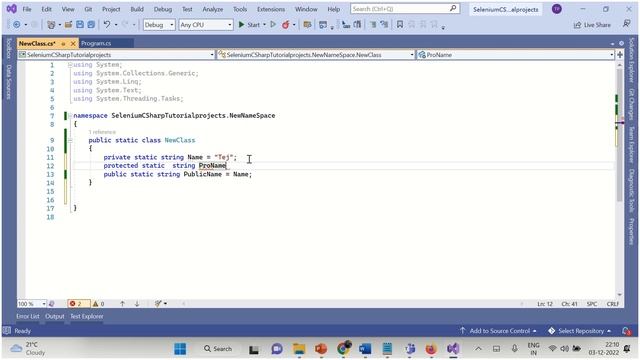
Task: Go to next issue with down arrow
Action: point(137,304)
